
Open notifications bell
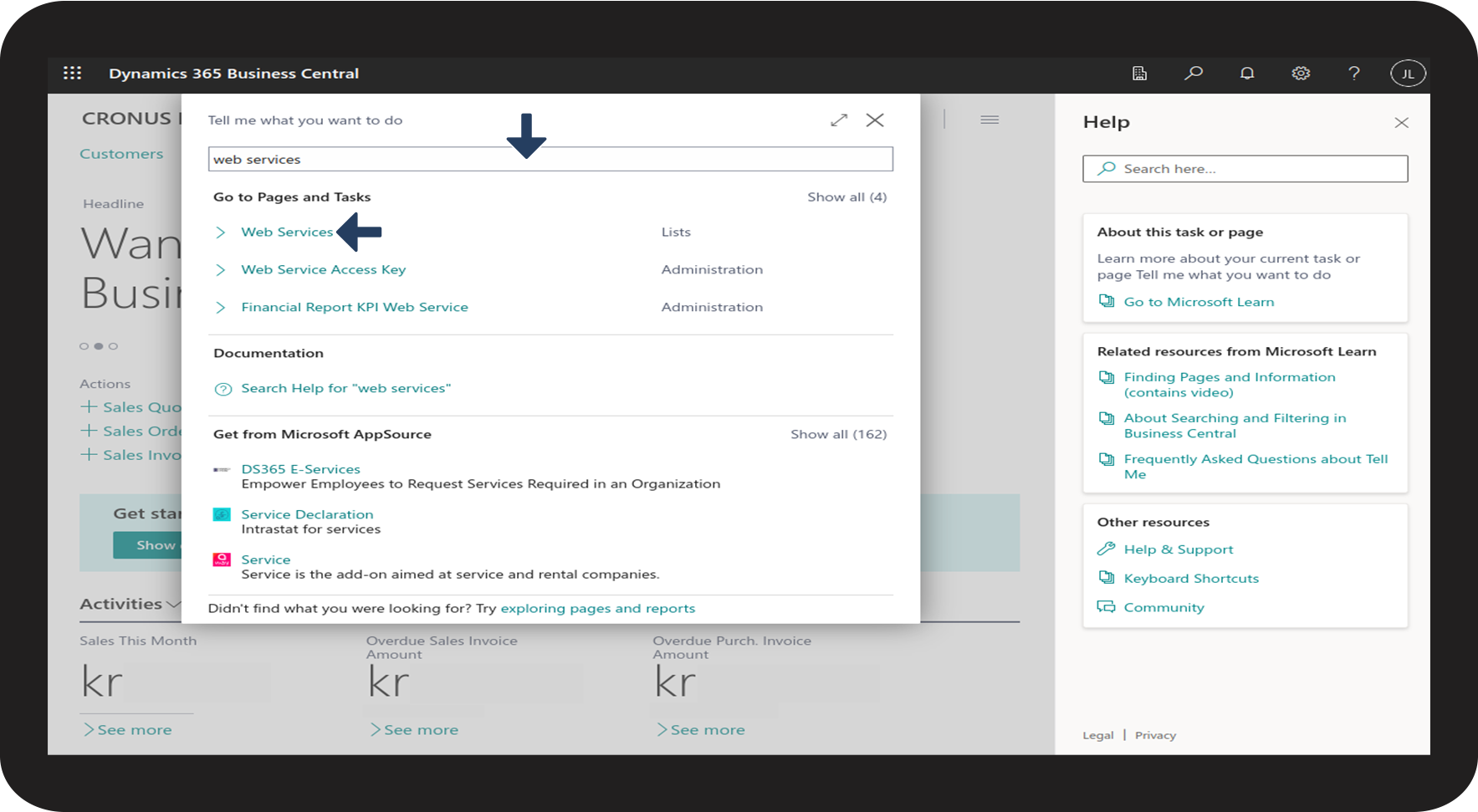click(x=1247, y=74)
